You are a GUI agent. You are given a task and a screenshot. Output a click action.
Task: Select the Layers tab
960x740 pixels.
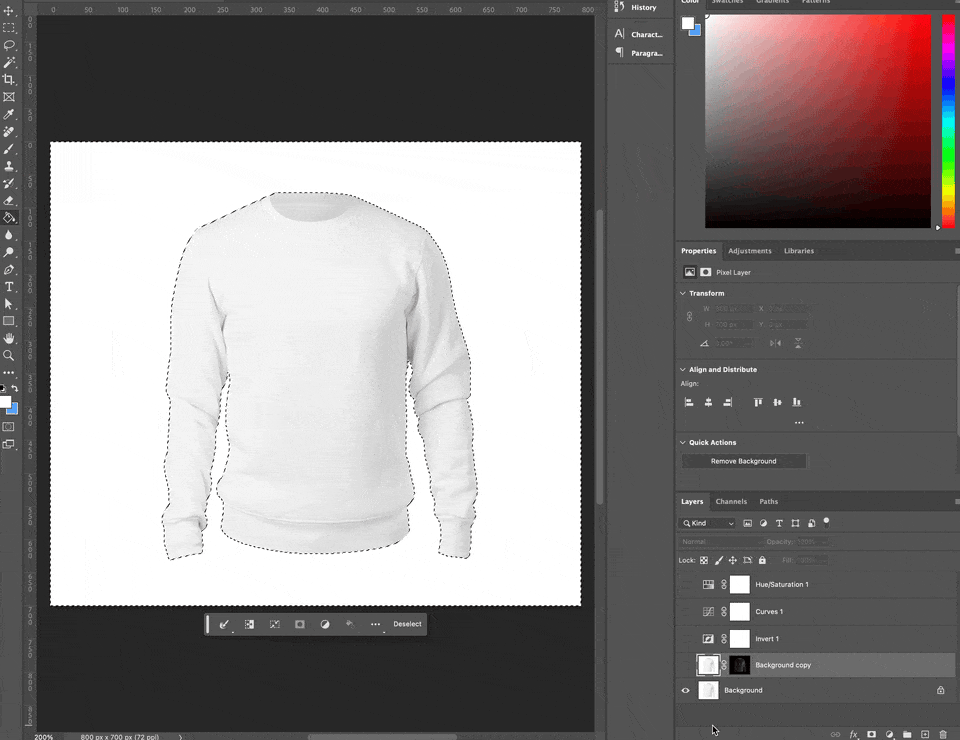(x=692, y=501)
